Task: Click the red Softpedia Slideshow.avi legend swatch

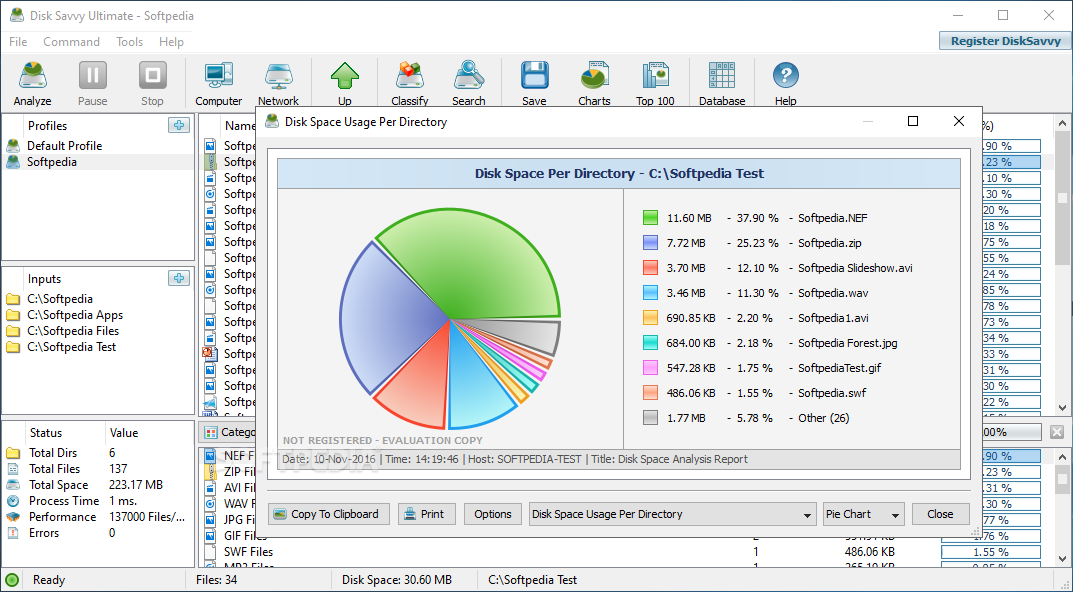Action: (x=650, y=268)
